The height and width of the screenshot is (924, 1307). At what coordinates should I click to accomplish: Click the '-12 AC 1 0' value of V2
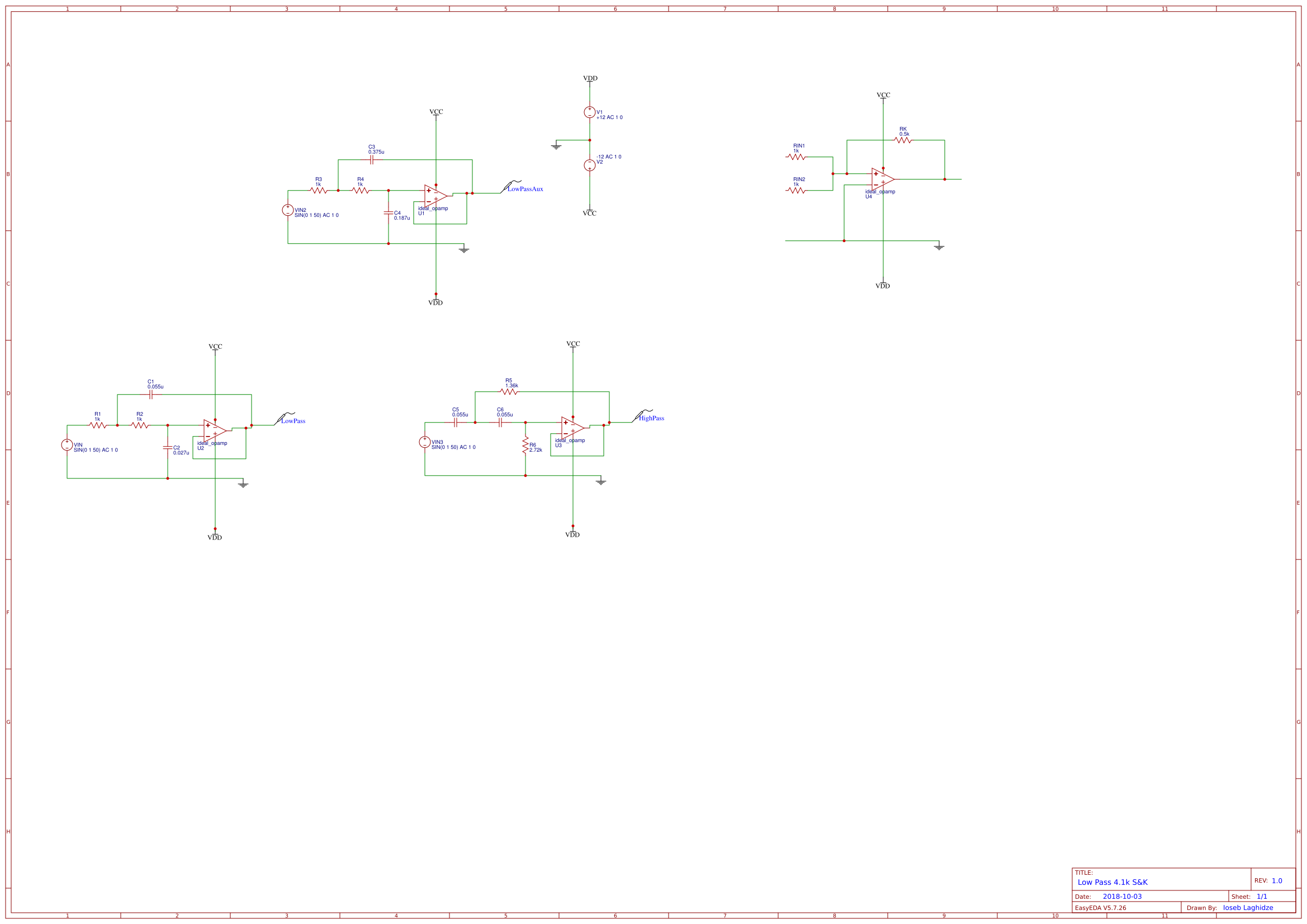(x=609, y=157)
